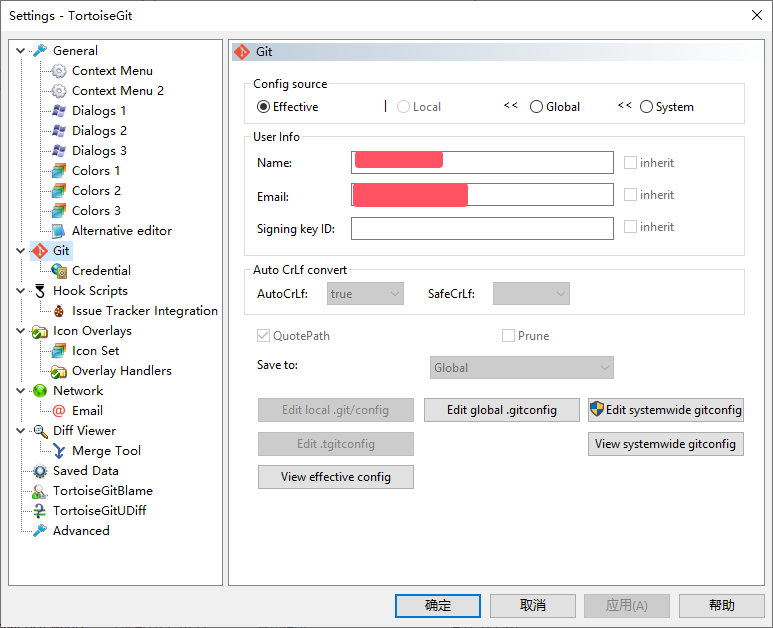Toggle inherit checkbox for Signing key ID
This screenshot has height=628, width=773.
point(630,227)
